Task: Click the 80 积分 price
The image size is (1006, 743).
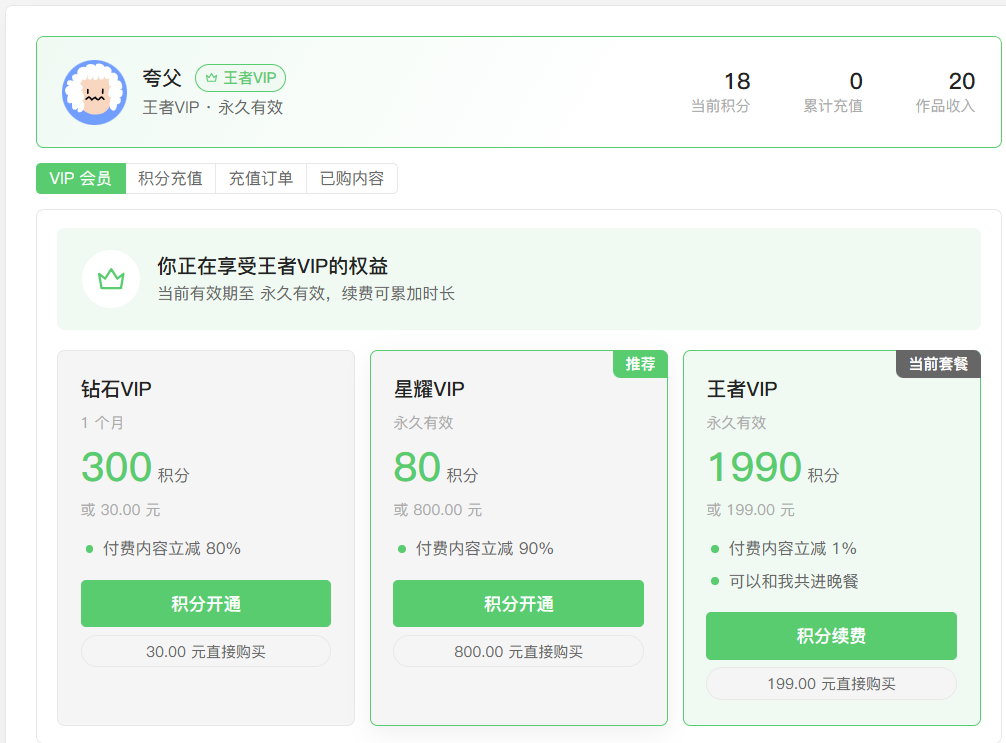Action: click(x=436, y=467)
